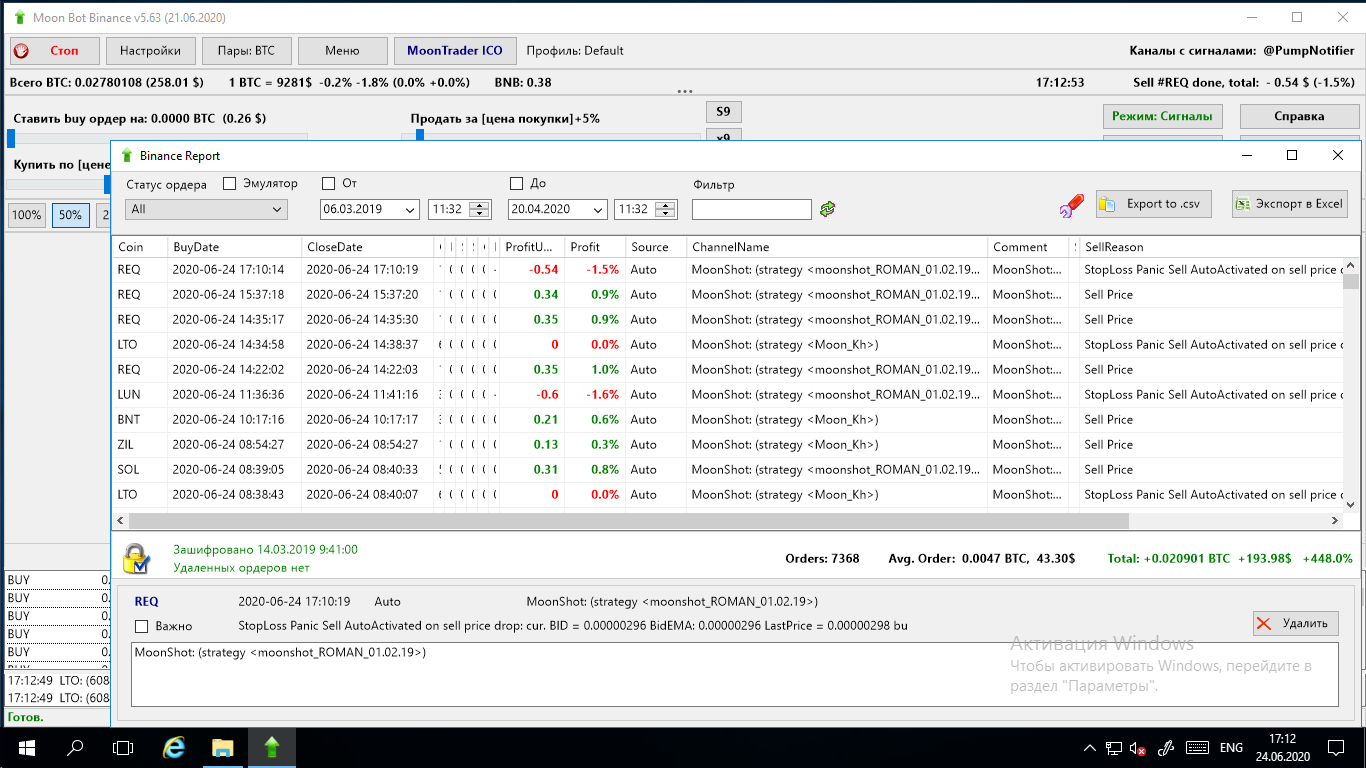Click the report horizontal scrollbar left arrow
Screen dimensions: 1366x768
[x=121, y=521]
